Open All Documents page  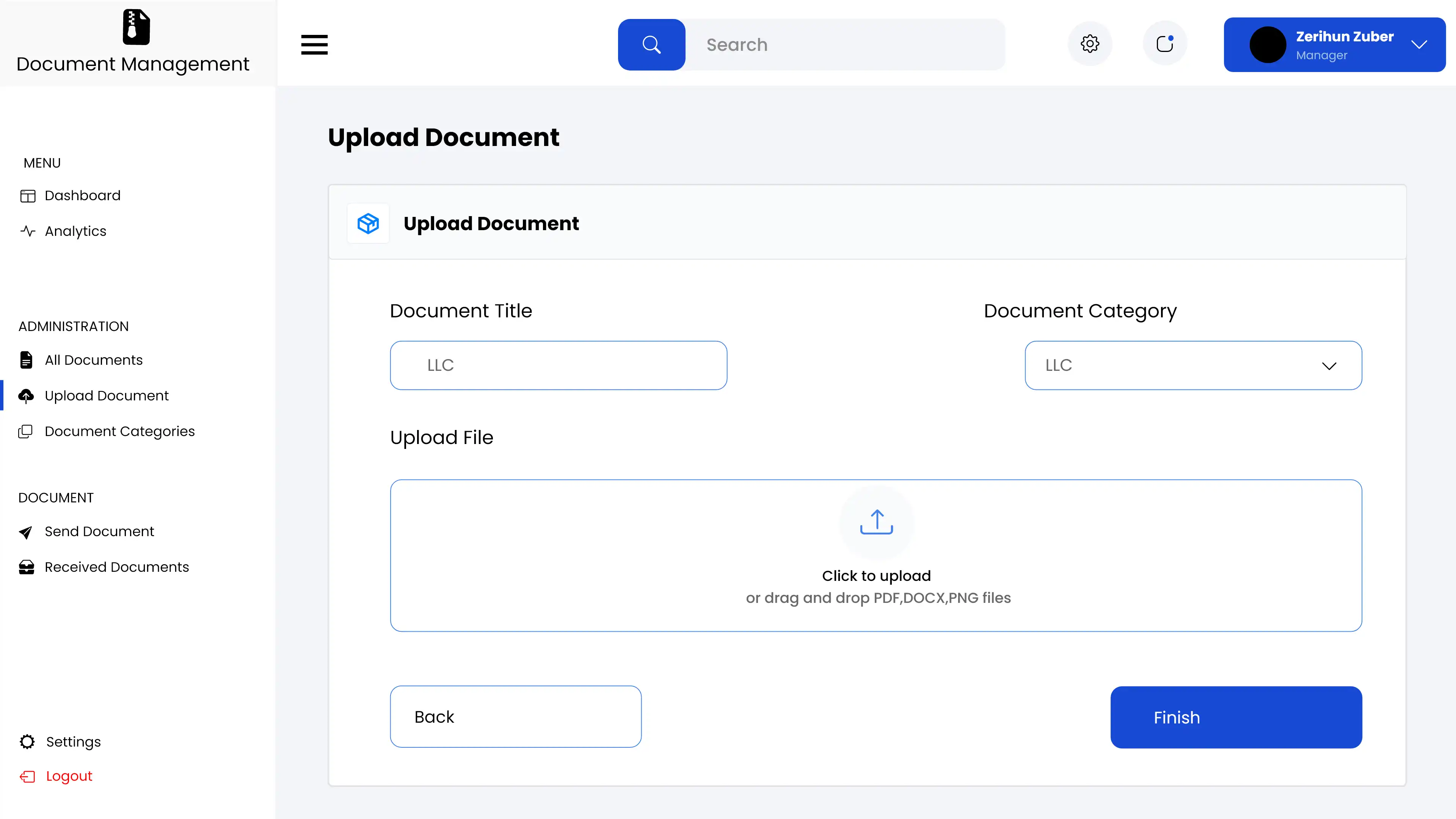click(x=93, y=360)
